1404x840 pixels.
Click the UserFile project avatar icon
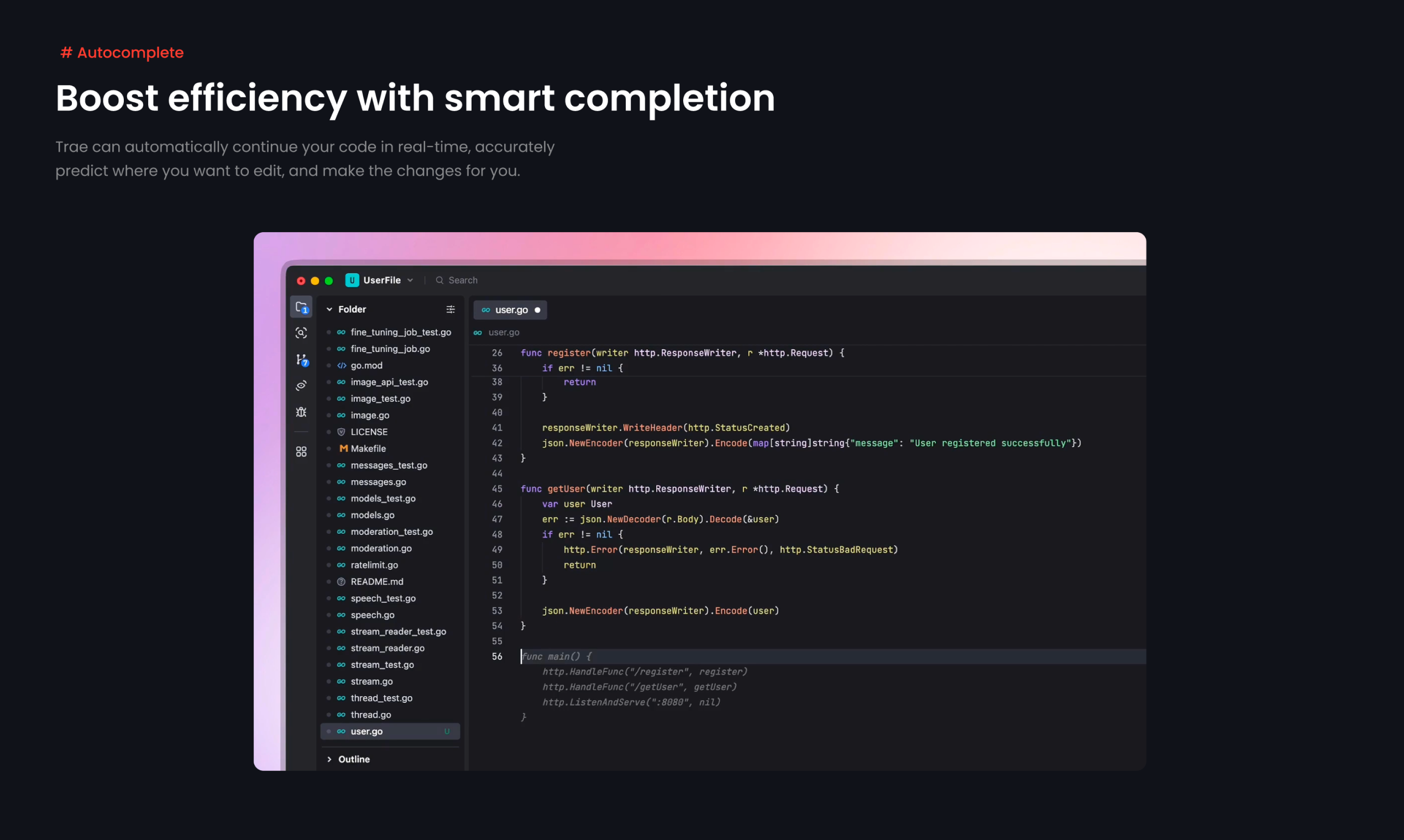pyautogui.click(x=352, y=280)
